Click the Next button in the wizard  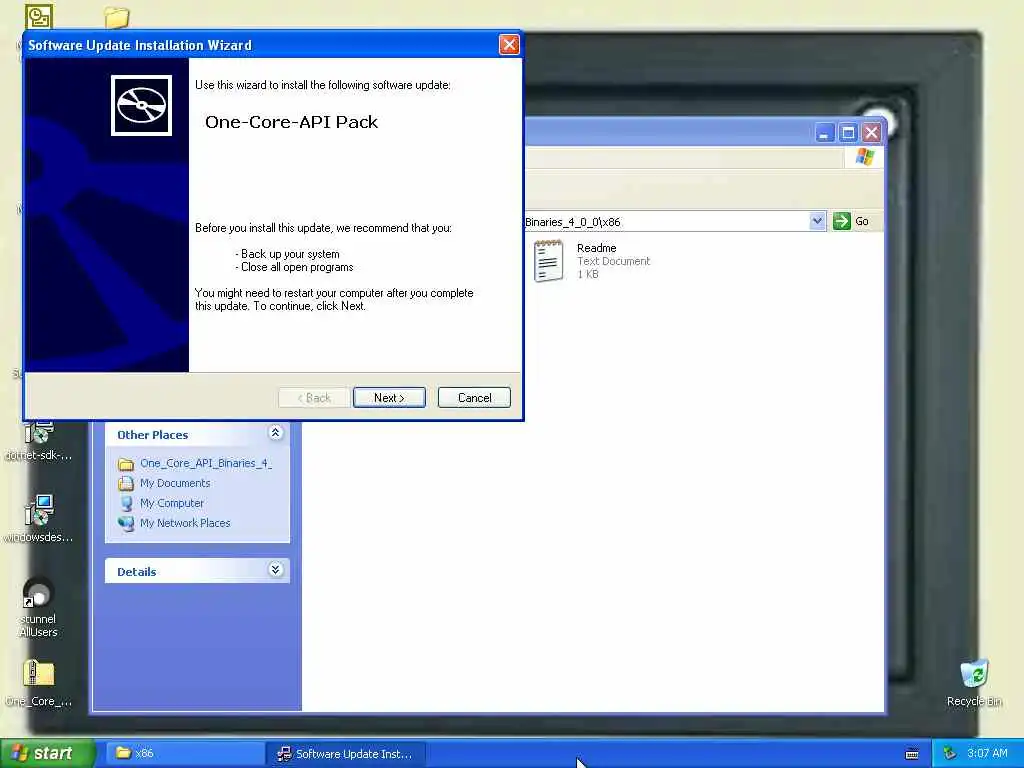[389, 398]
